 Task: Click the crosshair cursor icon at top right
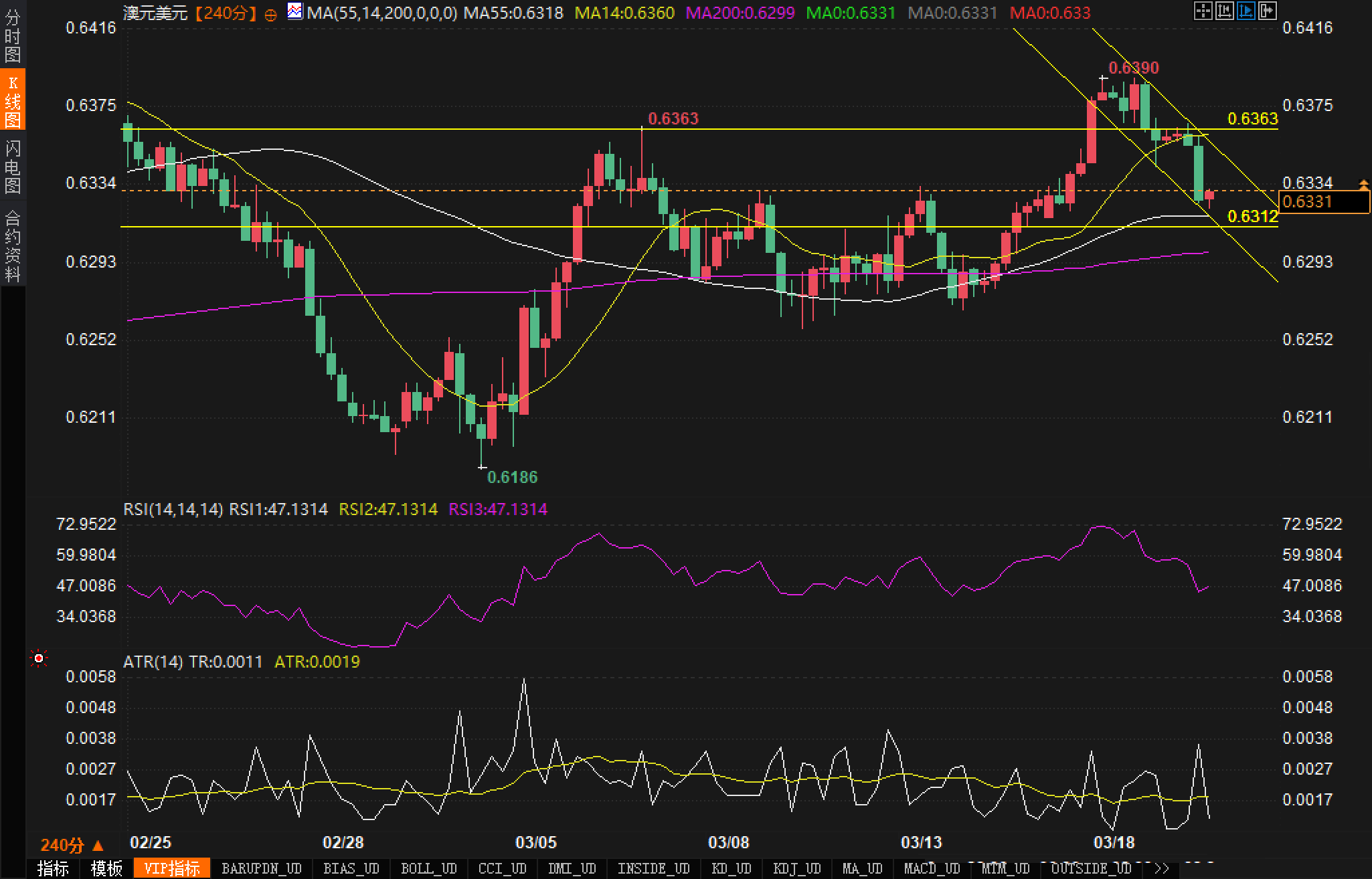(x=1203, y=11)
